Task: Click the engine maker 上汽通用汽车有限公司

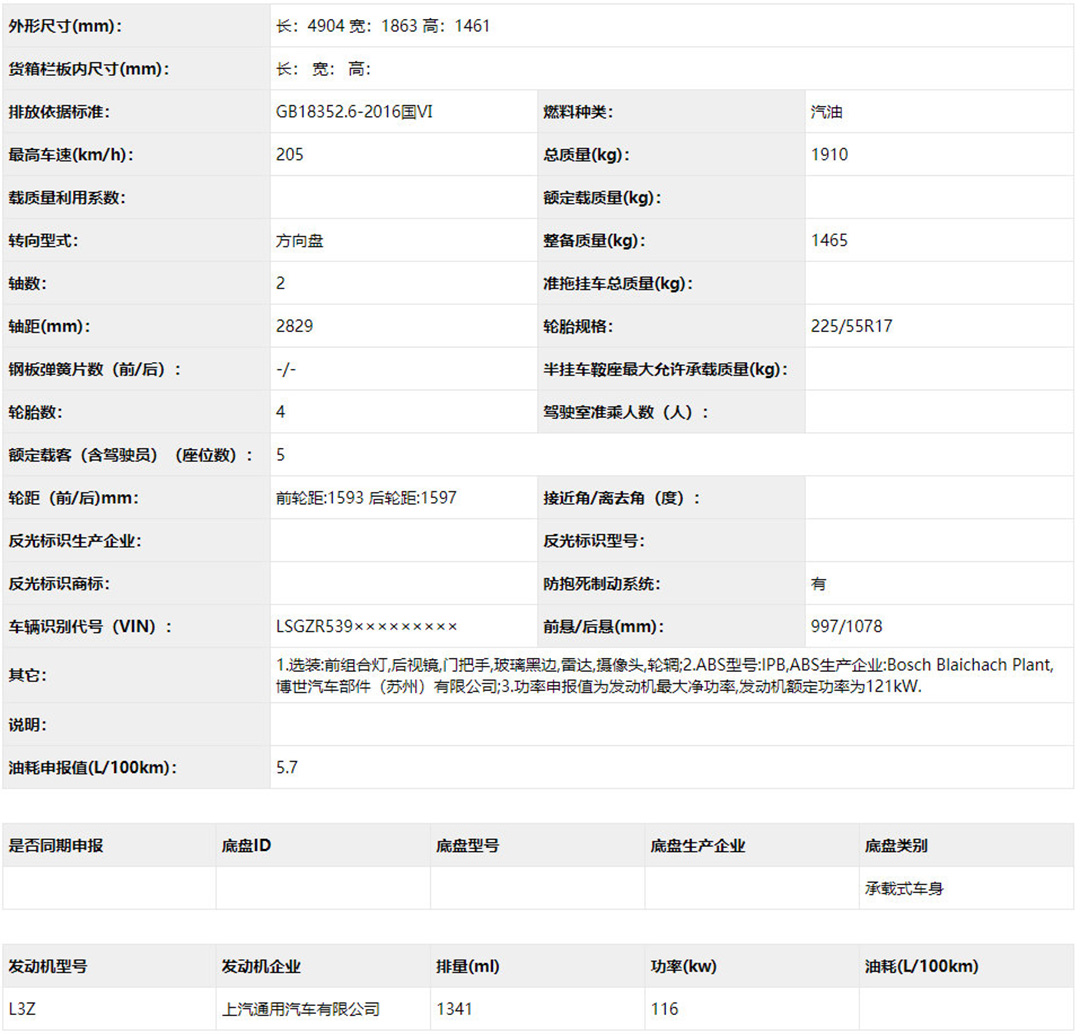Action: (301, 1009)
